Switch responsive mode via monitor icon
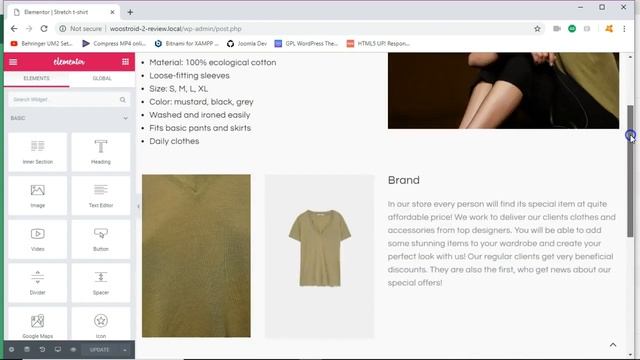Screen dimensions: 640x360 [58, 350]
